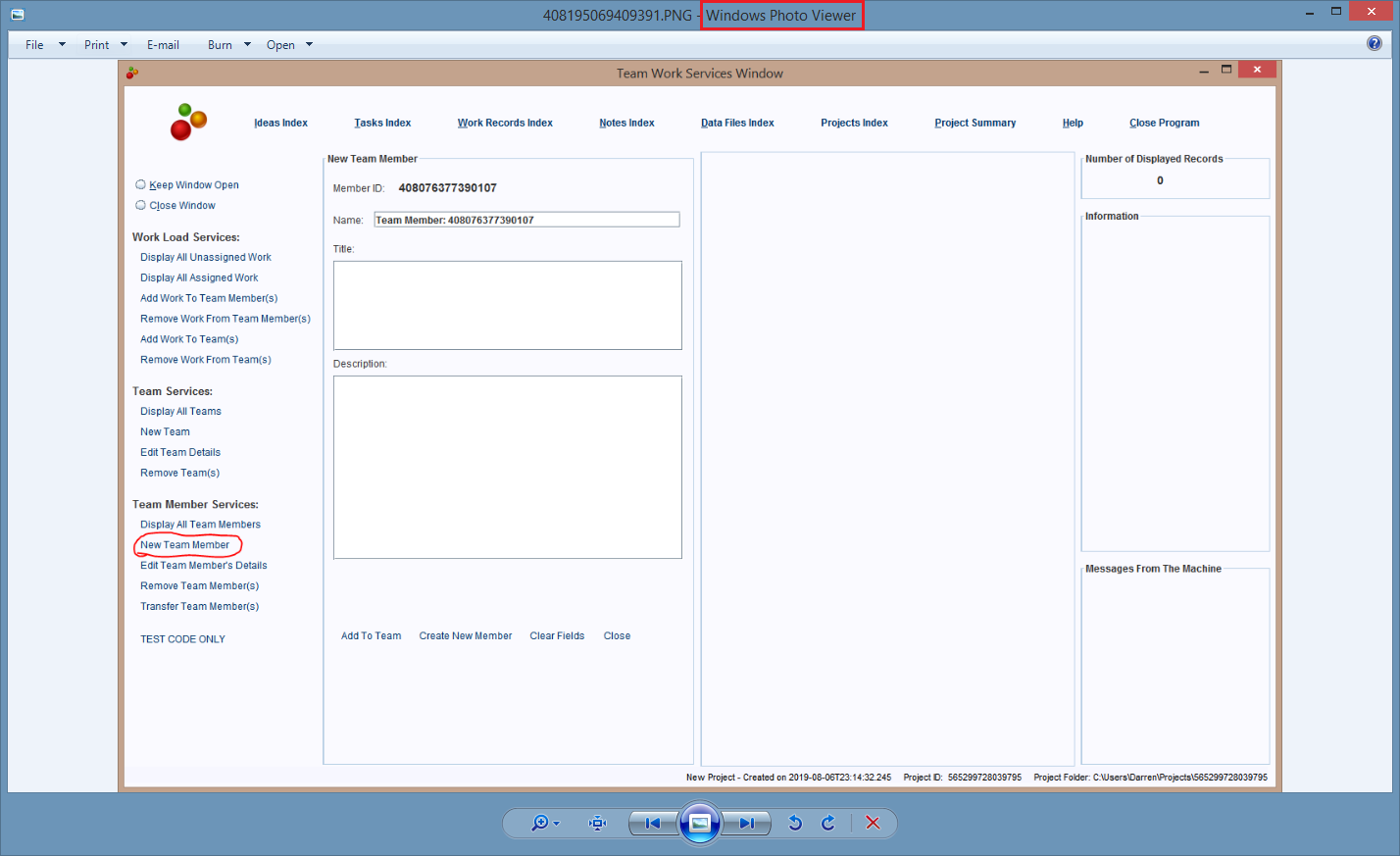Open the Tasks Index menu item
This screenshot has width=1400, height=856.
[382, 124]
